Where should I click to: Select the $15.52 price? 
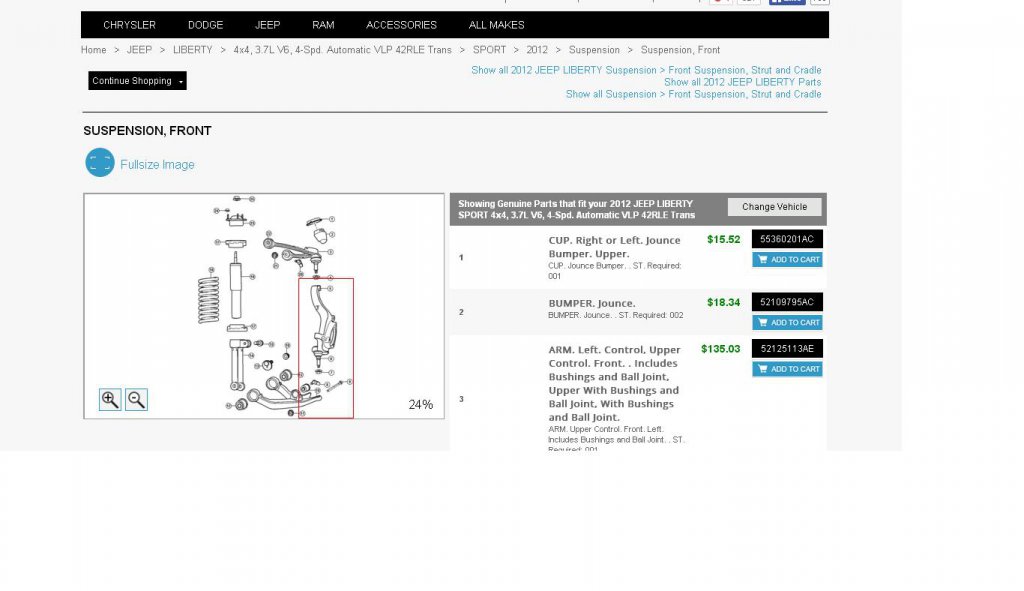(724, 239)
